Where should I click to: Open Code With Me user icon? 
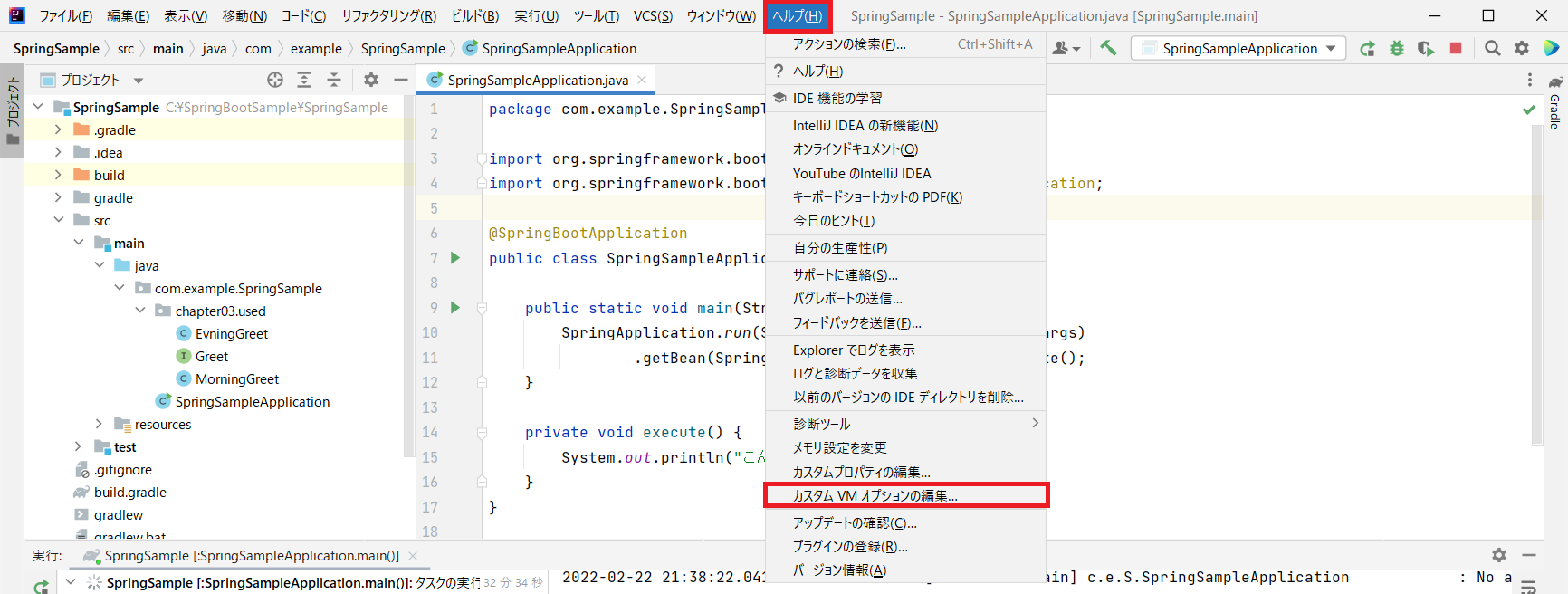point(1066,48)
